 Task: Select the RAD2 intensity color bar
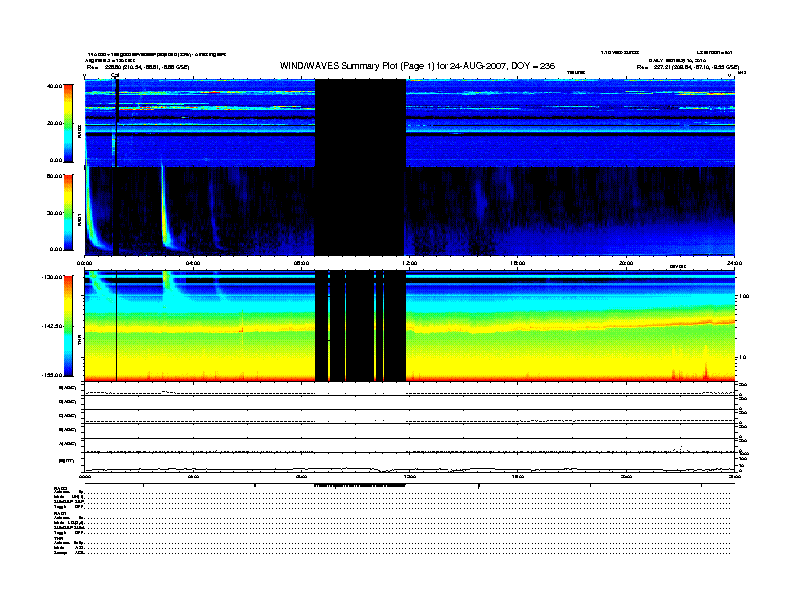(68, 123)
